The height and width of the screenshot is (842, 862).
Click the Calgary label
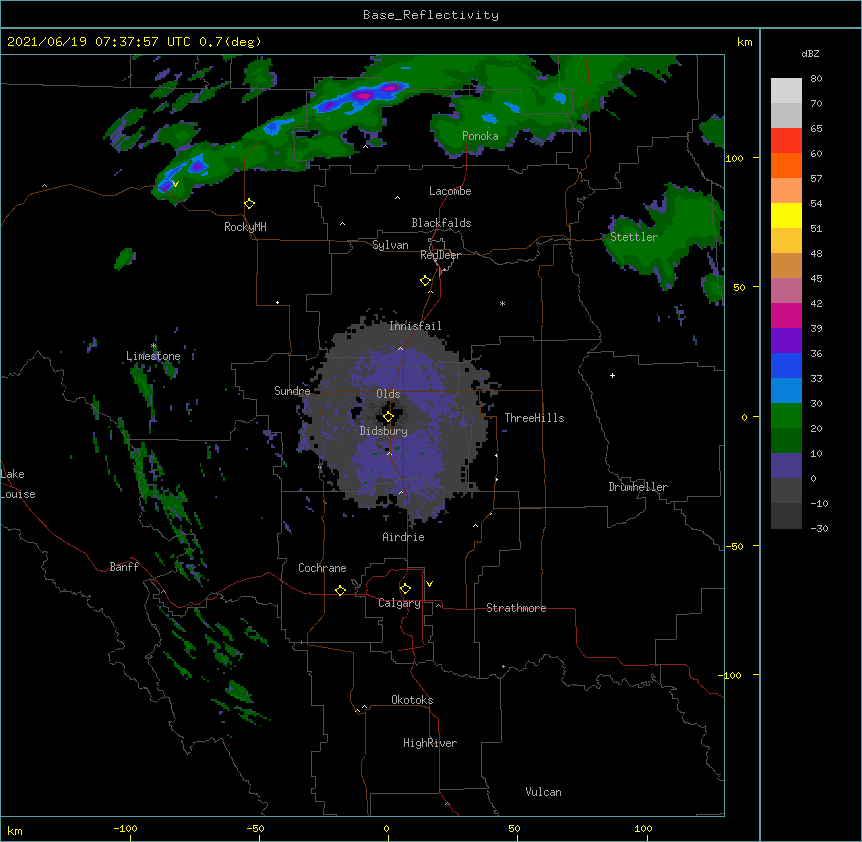399,603
